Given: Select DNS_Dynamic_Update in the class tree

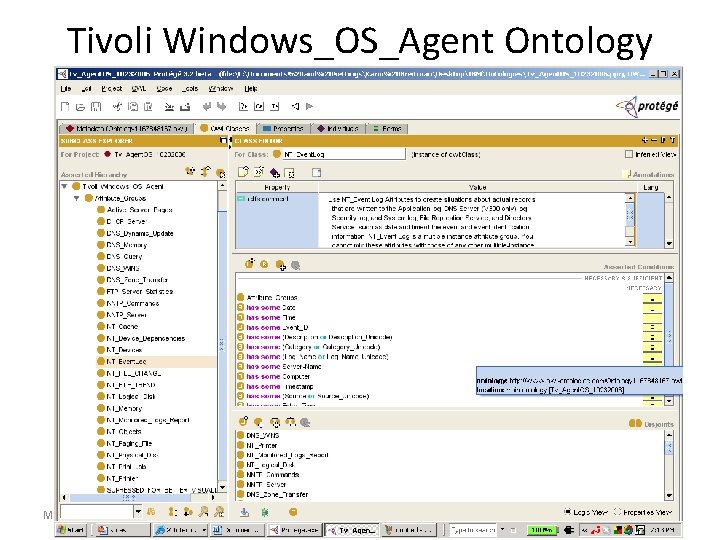Looking at the screenshot, I should [140, 233].
